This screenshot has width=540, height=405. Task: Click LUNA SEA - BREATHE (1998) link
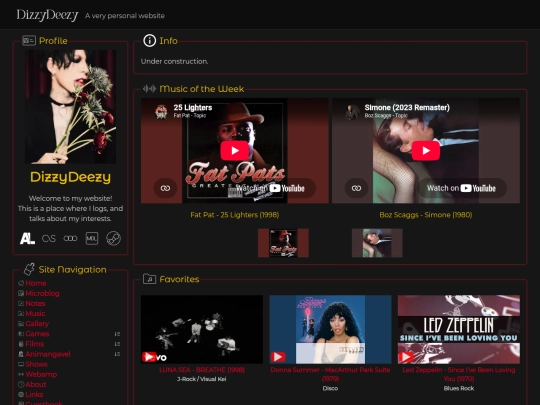pyautogui.click(x=202, y=370)
